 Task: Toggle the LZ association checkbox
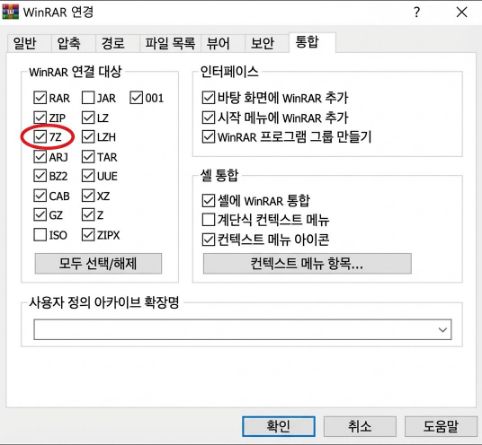(x=88, y=118)
